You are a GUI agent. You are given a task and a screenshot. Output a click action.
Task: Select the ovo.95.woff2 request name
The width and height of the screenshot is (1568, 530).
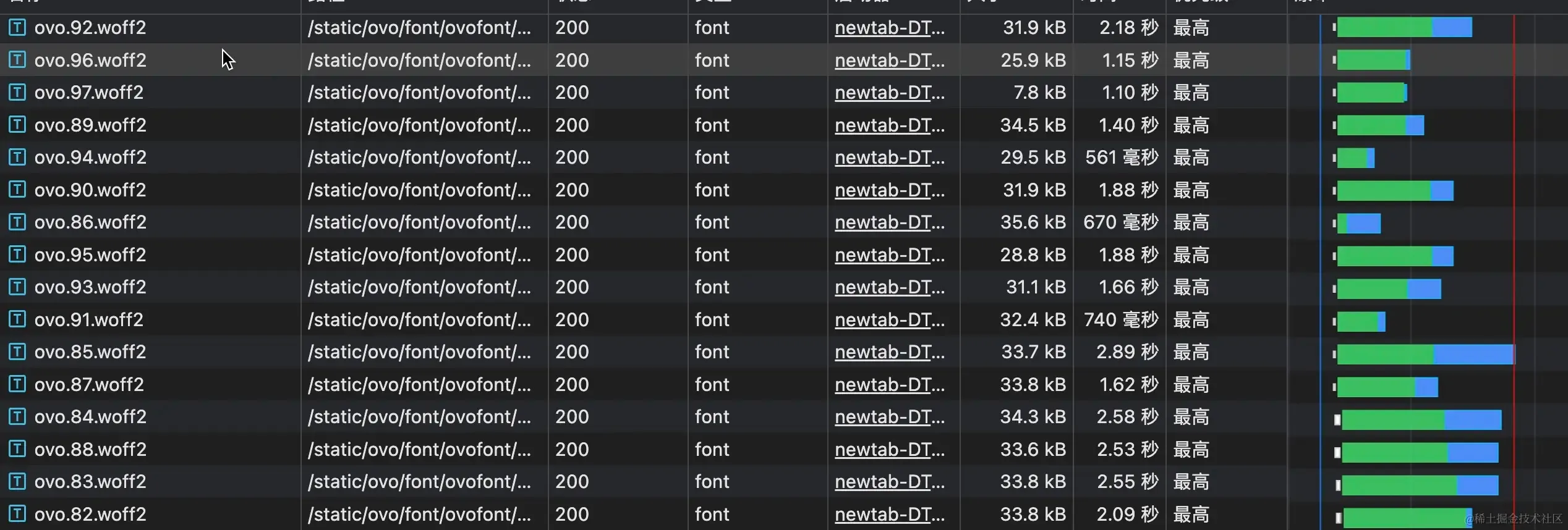pos(90,255)
